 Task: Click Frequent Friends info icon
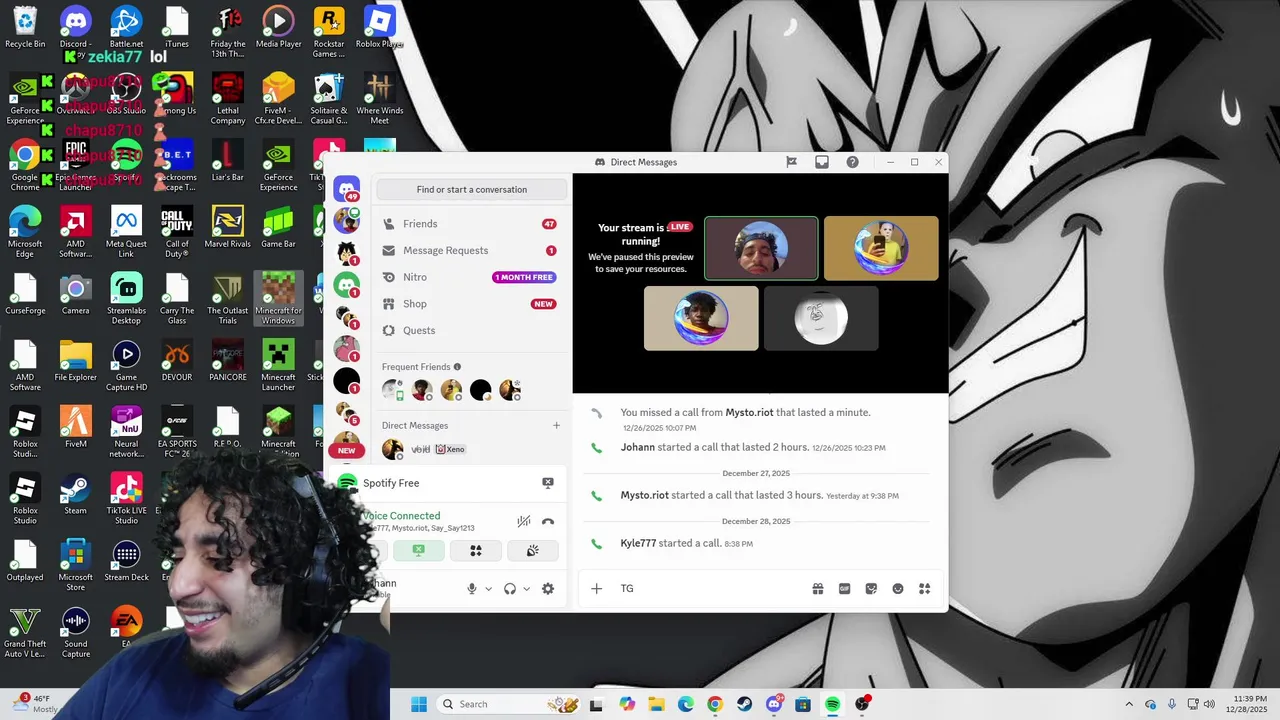tap(457, 367)
